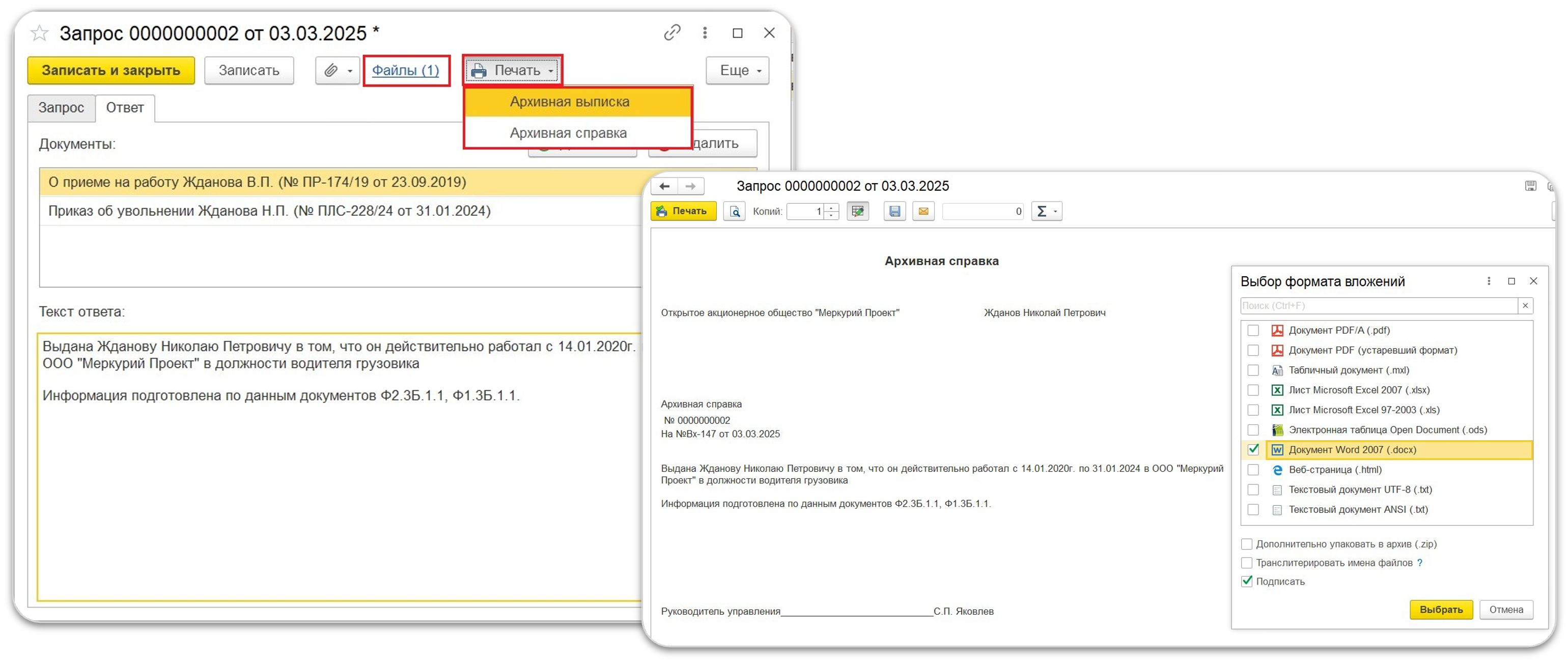Click the Архивная справка heading in preview

coord(941,261)
